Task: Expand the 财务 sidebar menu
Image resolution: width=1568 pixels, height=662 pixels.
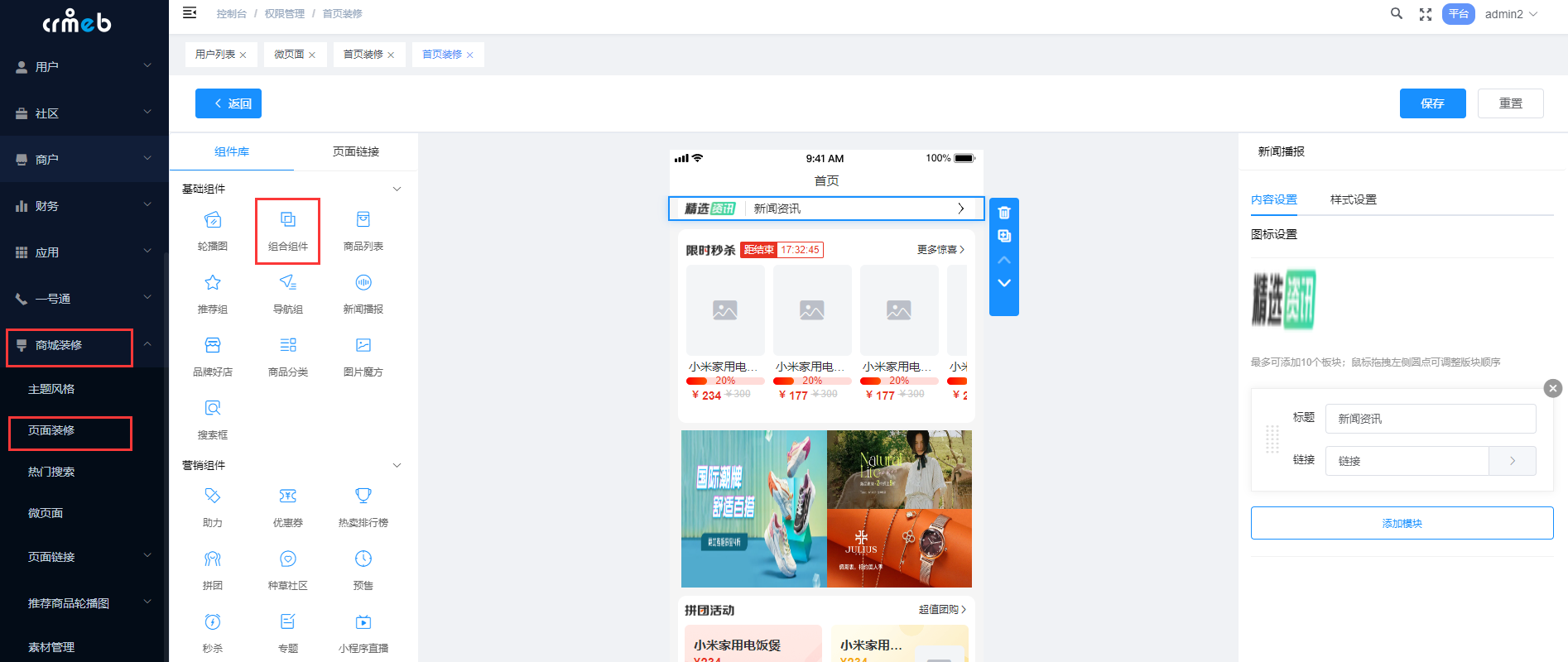Action: point(84,205)
